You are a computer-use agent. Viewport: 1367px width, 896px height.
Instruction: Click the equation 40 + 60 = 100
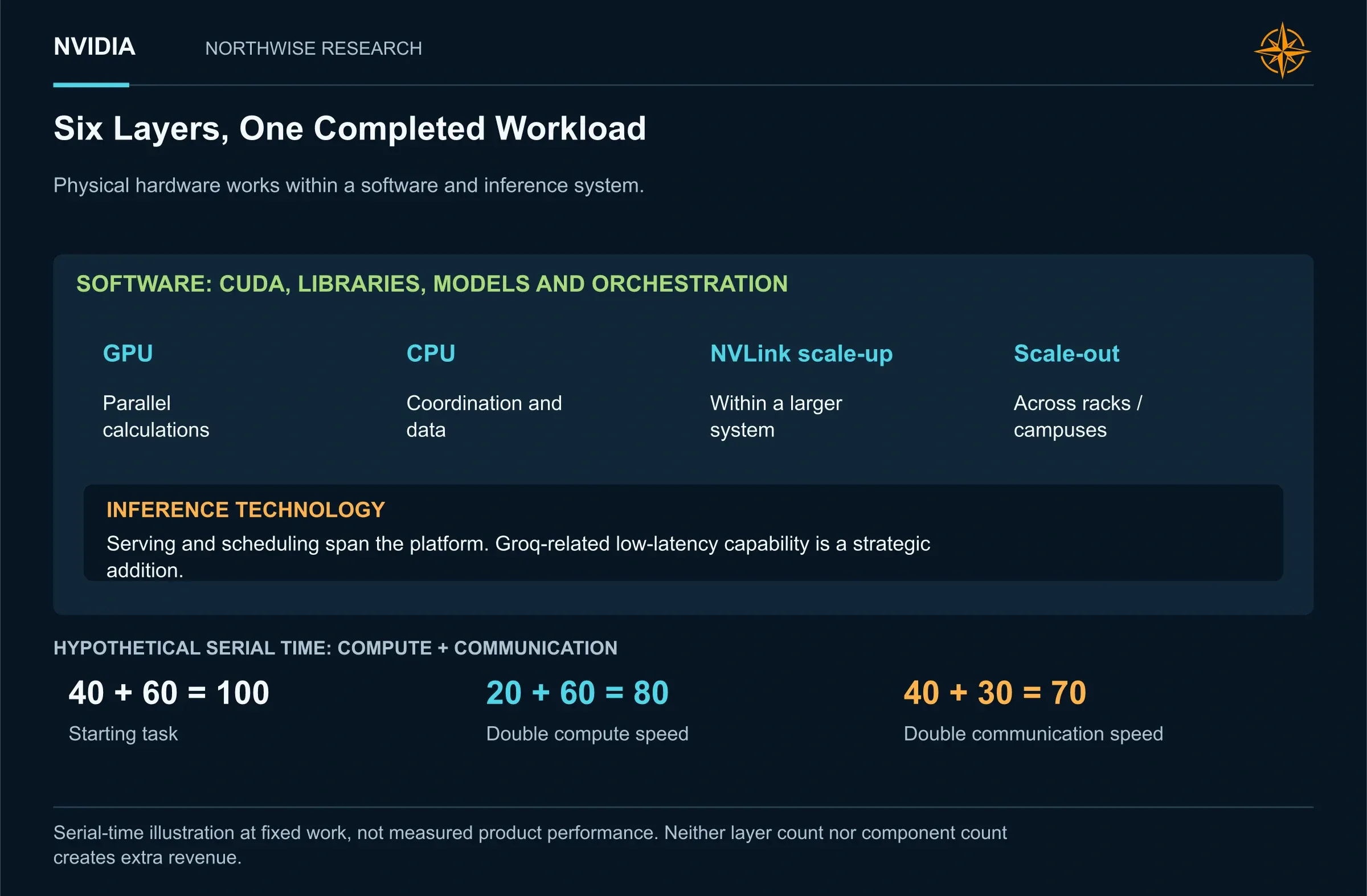[169, 692]
